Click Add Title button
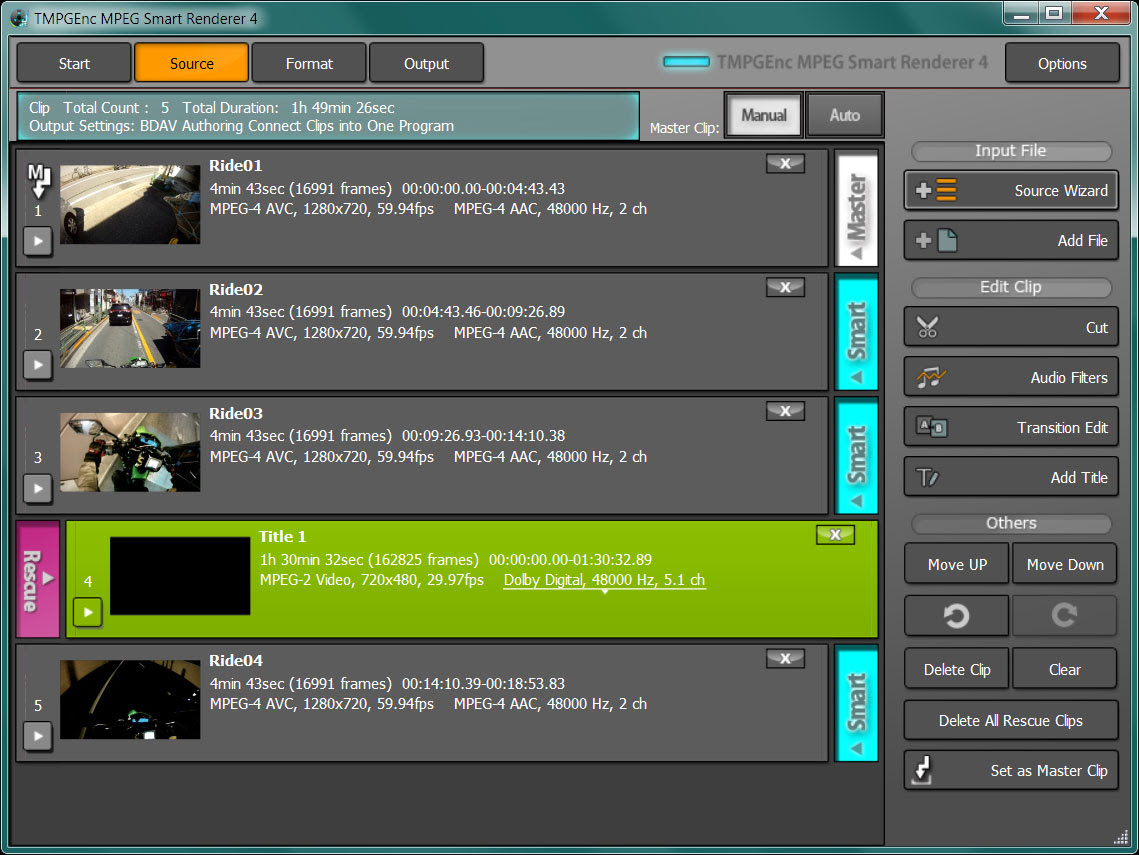 1011,477
